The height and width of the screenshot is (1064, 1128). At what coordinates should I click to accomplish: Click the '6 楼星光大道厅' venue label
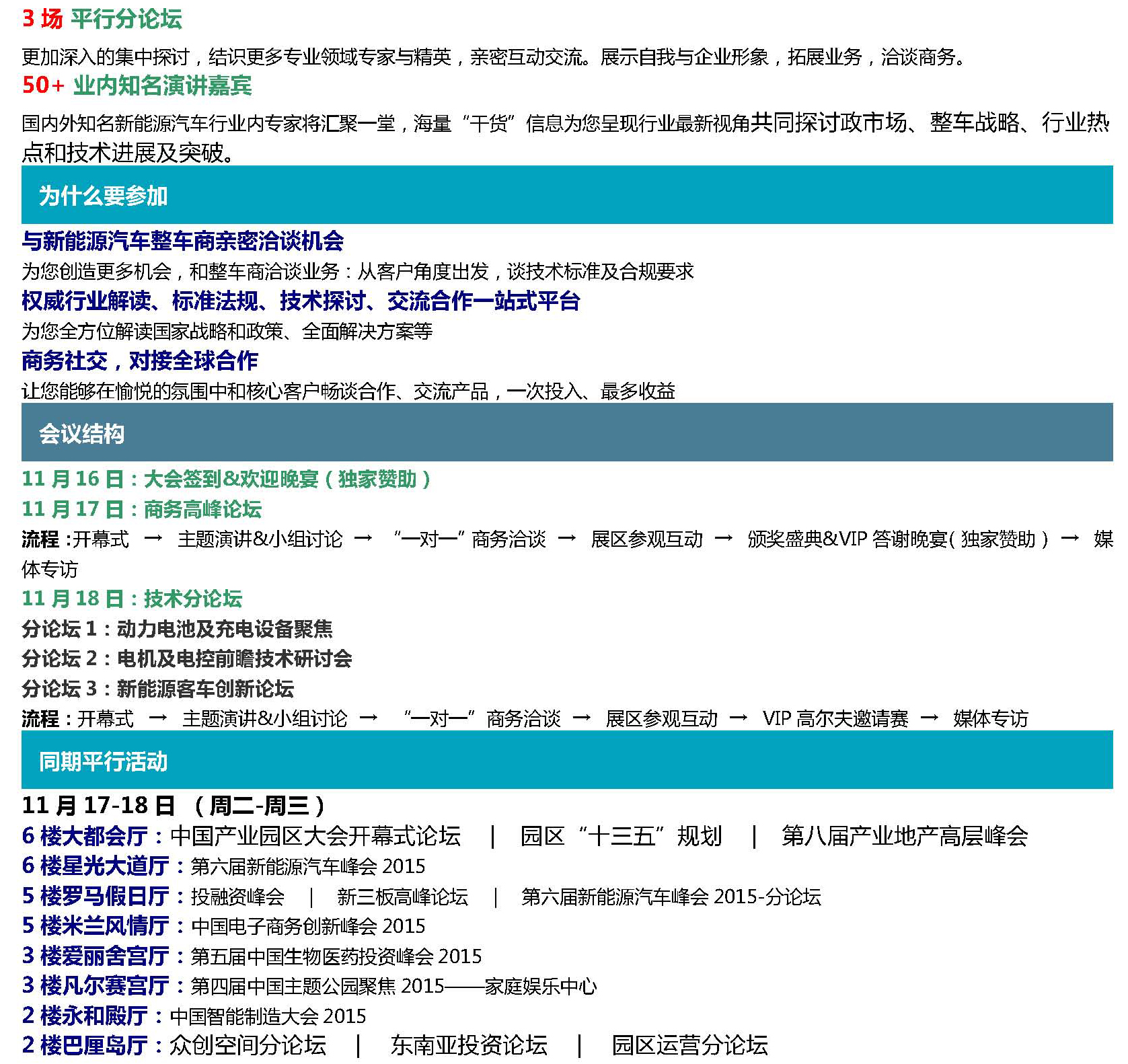pos(95,866)
